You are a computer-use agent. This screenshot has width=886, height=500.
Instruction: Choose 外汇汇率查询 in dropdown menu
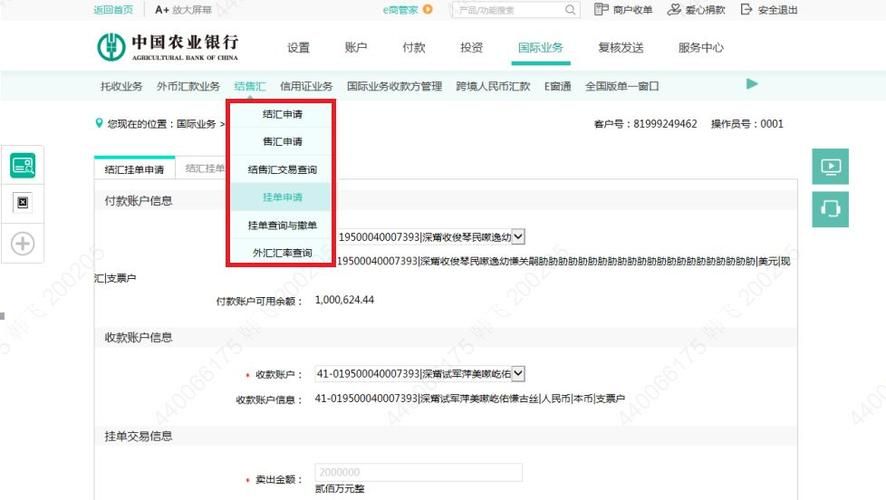281,253
